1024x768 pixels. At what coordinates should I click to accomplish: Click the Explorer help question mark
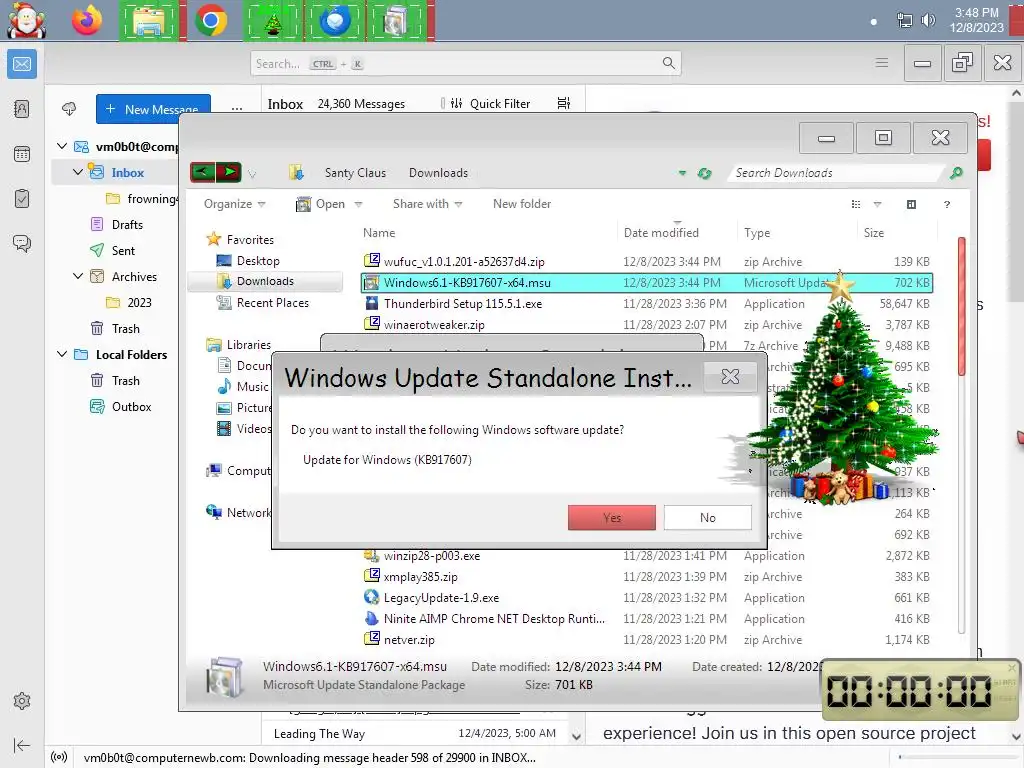946,204
